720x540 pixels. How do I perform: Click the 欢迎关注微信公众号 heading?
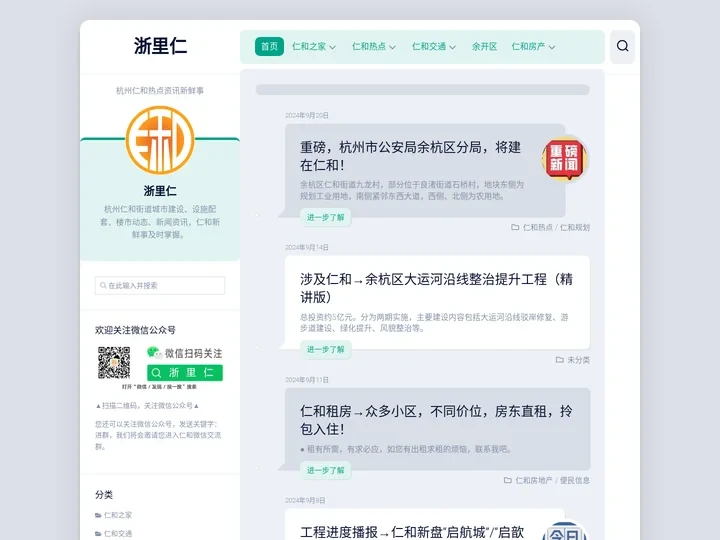click(x=135, y=330)
